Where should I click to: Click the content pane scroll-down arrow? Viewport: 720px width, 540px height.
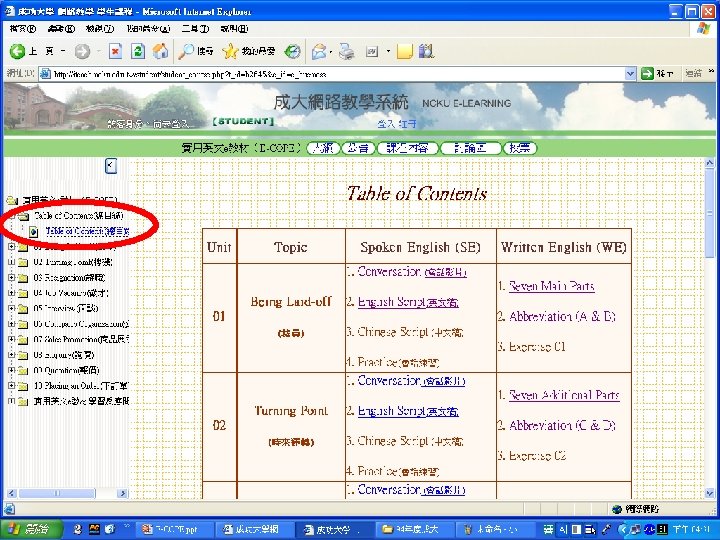[709, 494]
